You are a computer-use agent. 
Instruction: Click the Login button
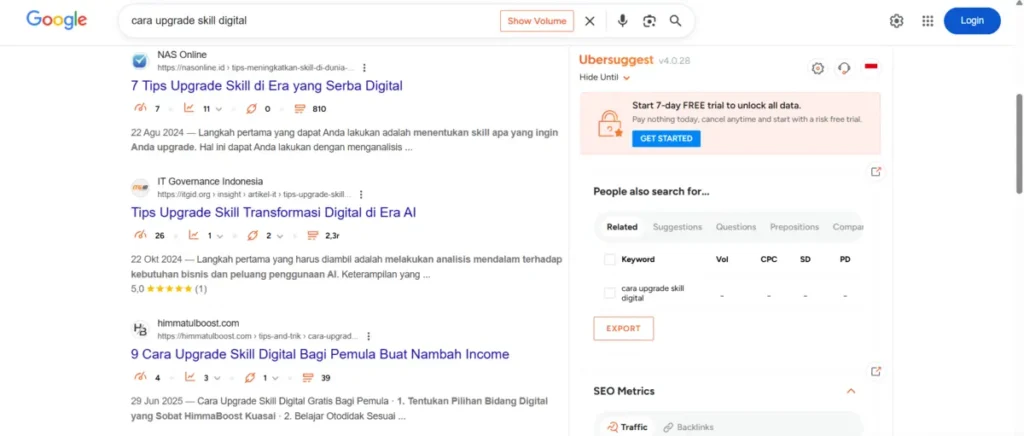tap(972, 21)
